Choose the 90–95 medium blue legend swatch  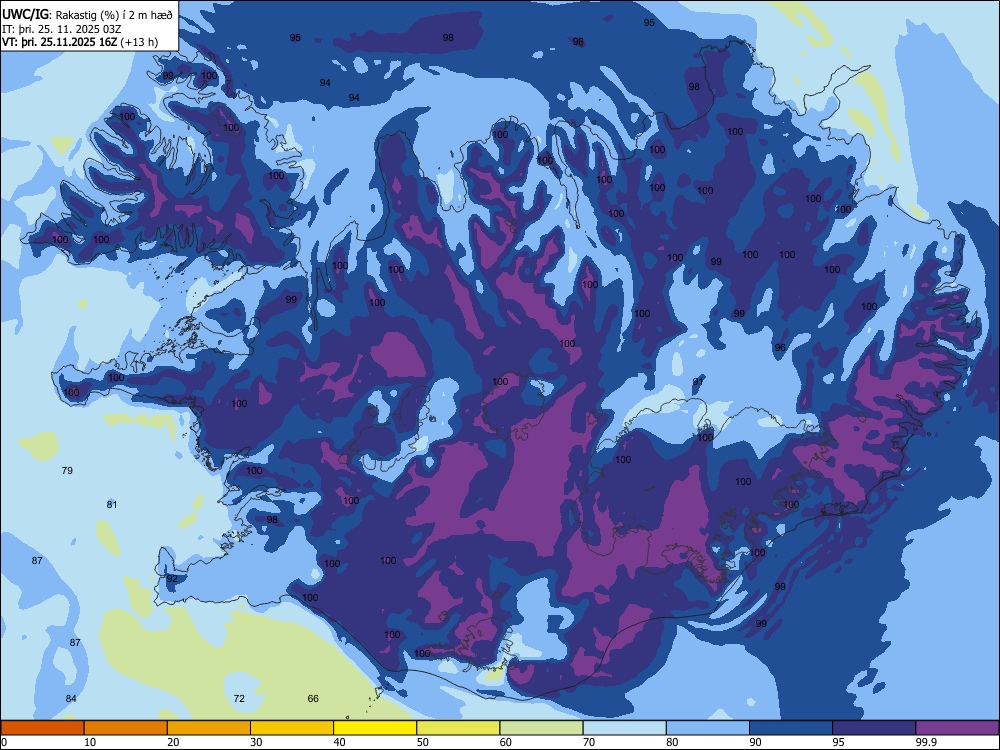coord(791,728)
